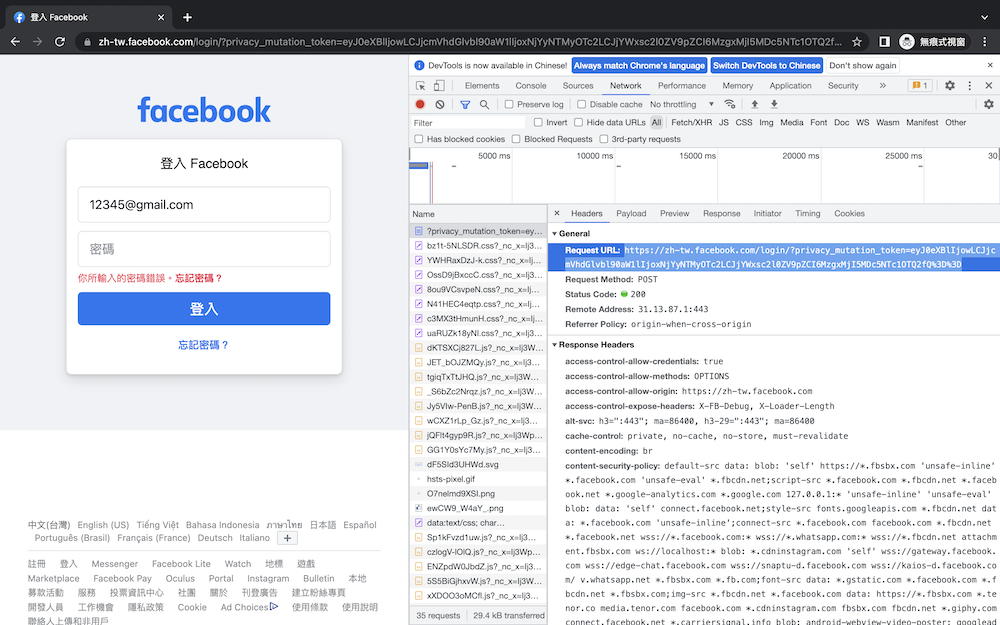Open incognito profile indicator

934,42
